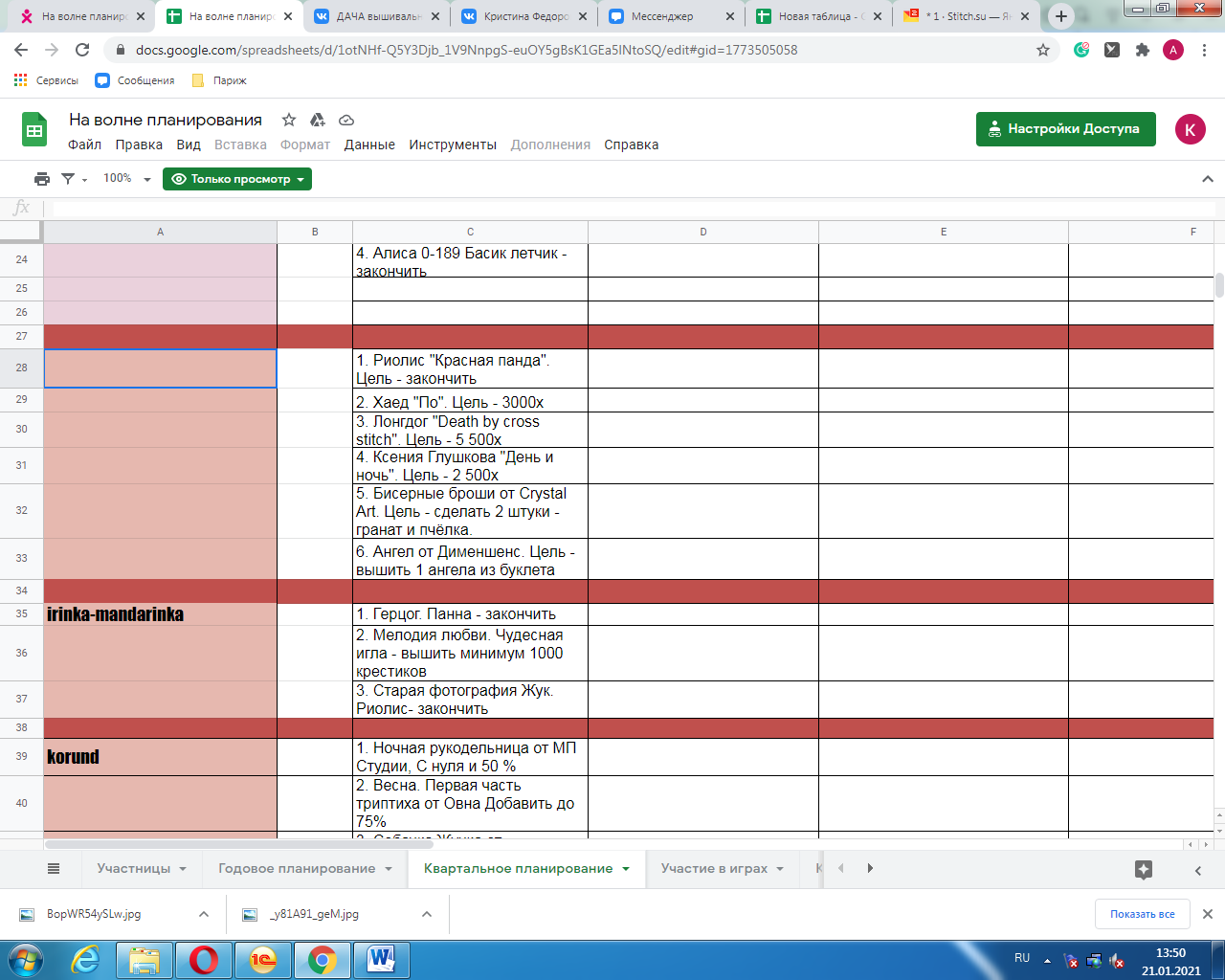Expand the Годовое планирование tab menu arrow
Image resolution: width=1225 pixels, height=980 pixels.
[x=389, y=869]
